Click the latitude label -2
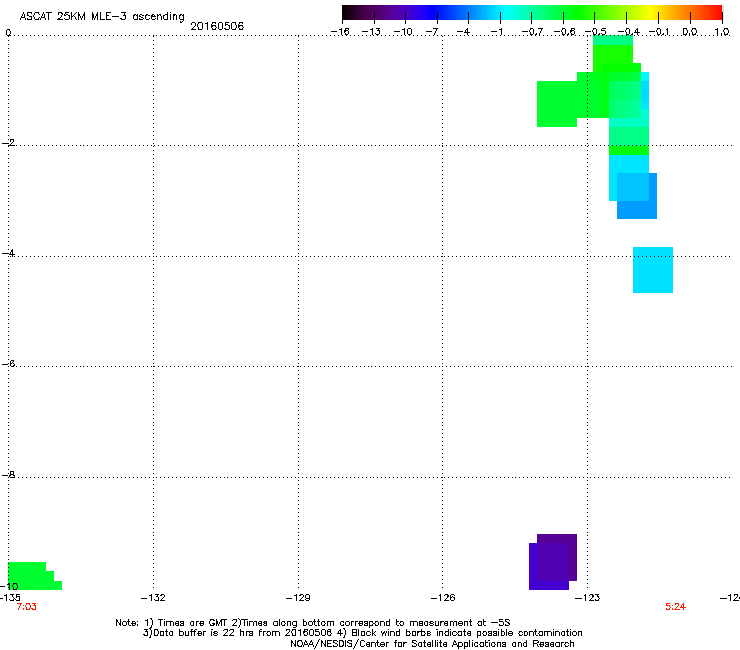 8,143
